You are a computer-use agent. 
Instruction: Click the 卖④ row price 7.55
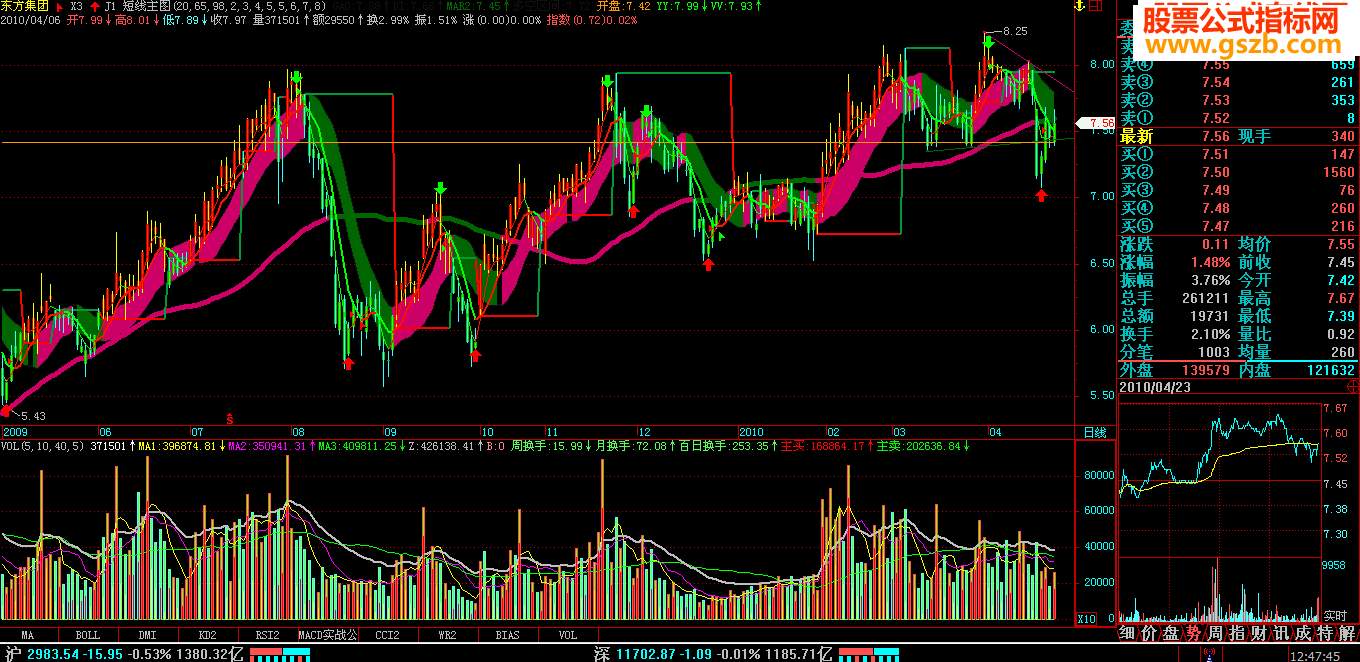[1216, 65]
